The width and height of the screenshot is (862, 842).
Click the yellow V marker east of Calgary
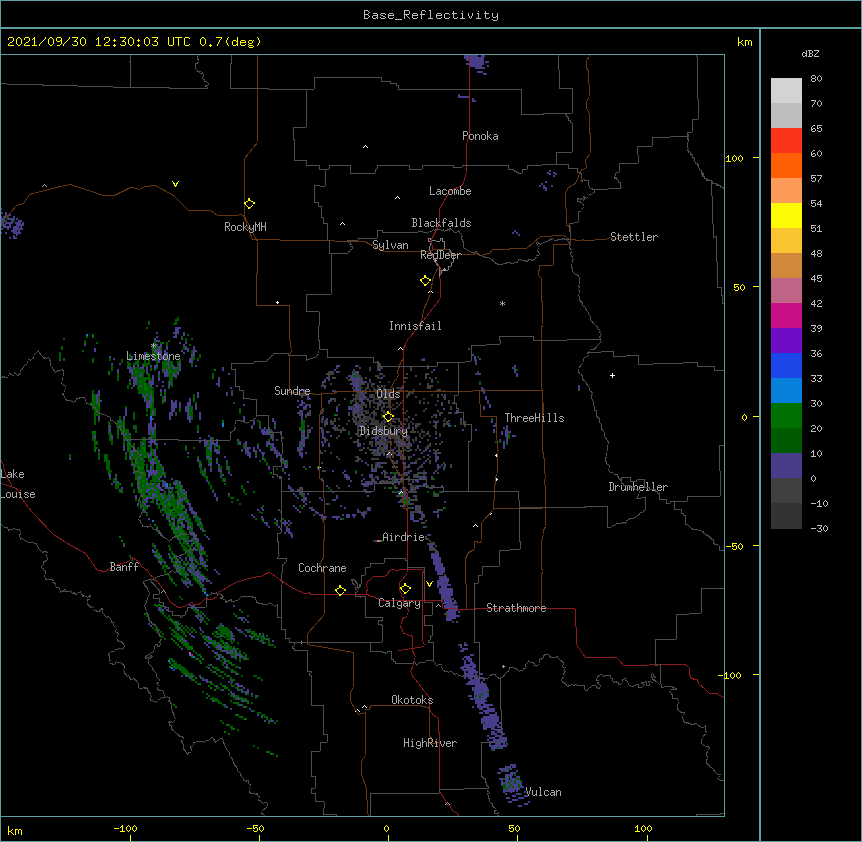(429, 584)
